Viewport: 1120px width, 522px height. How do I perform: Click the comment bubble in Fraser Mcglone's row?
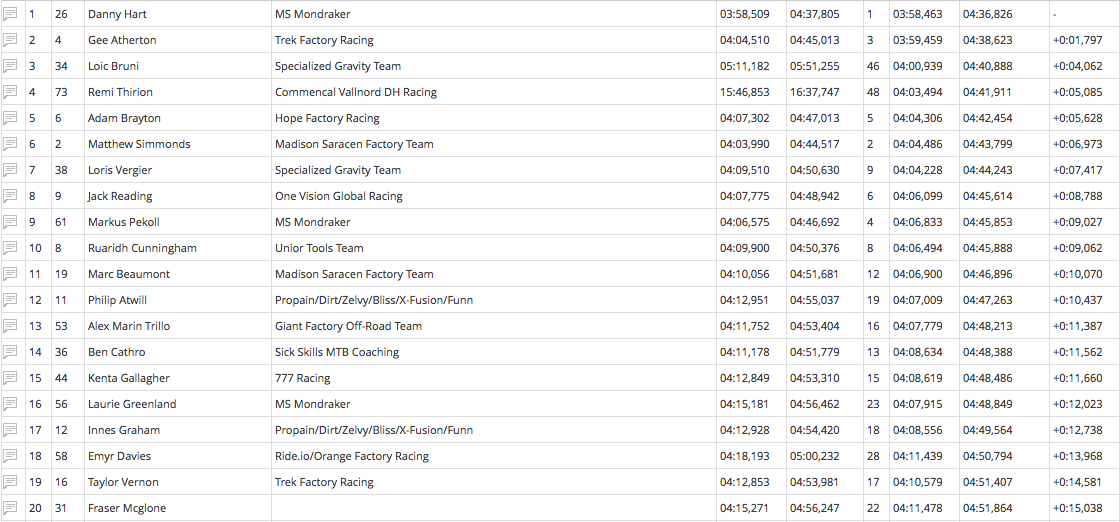pyautogui.click(x=11, y=508)
